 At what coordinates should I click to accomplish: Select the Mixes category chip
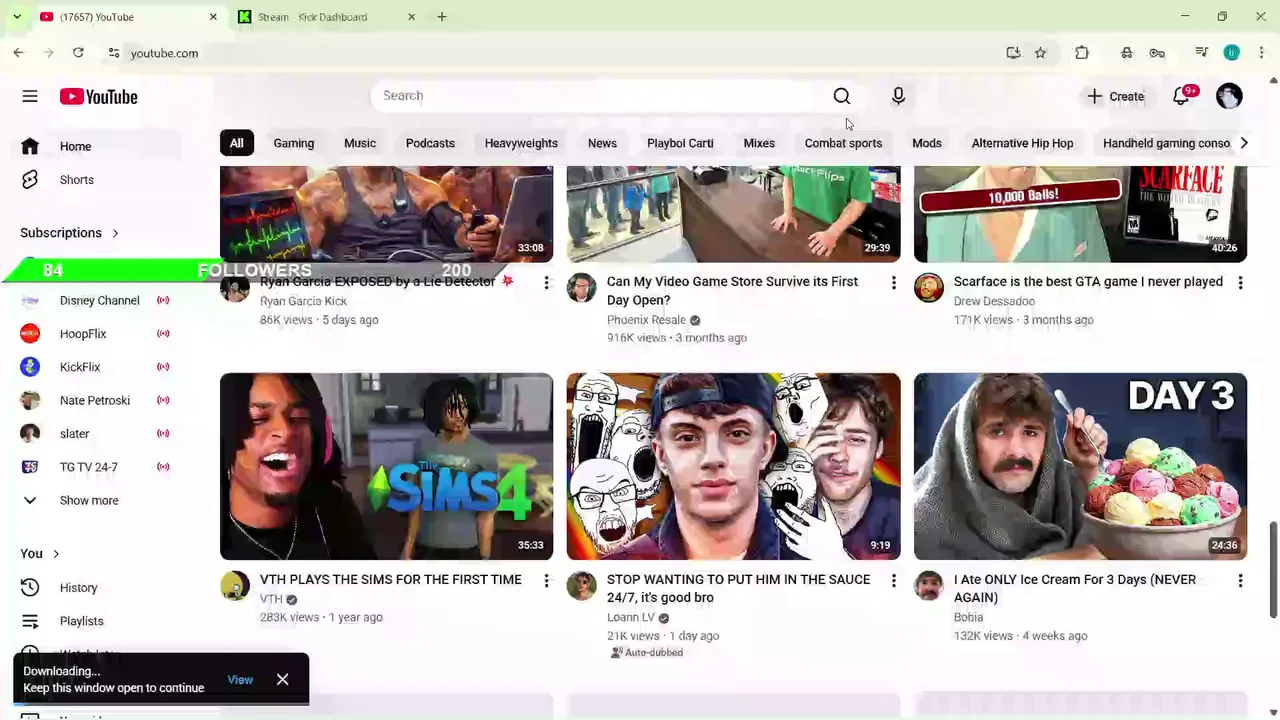coord(759,143)
